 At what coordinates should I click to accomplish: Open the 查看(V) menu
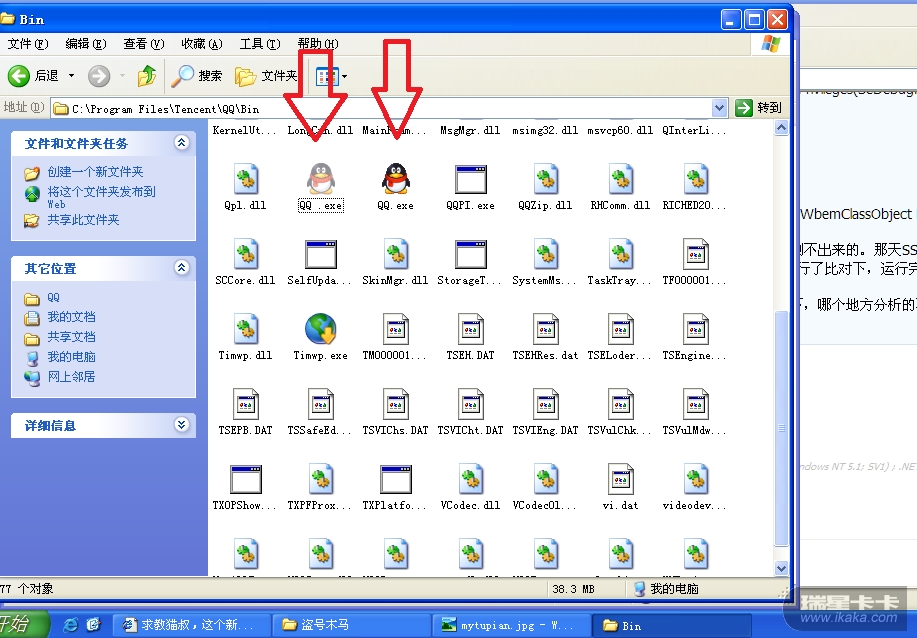144,44
